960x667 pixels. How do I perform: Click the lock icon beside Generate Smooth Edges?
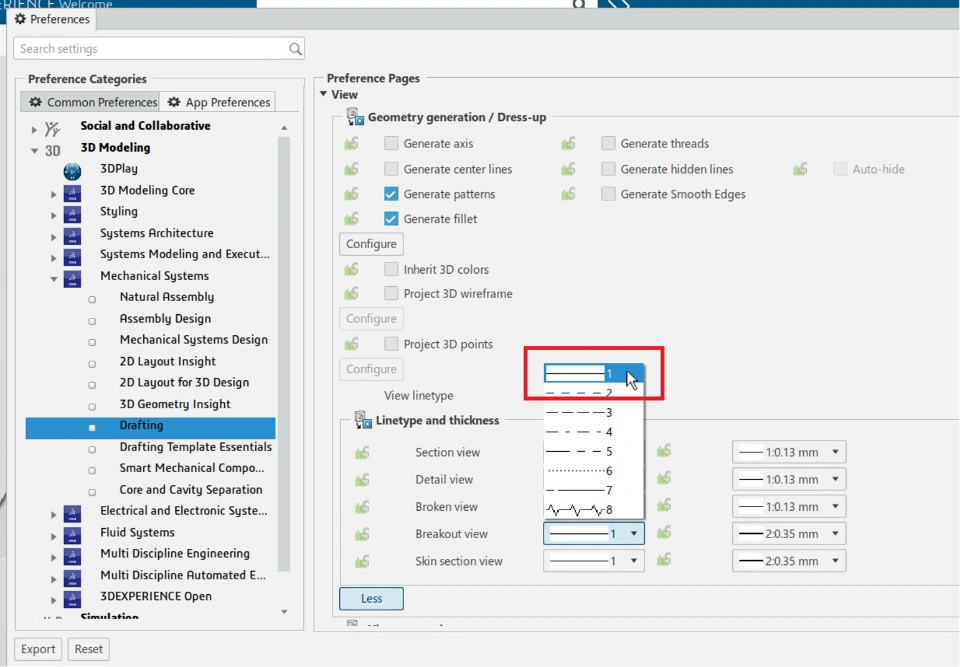(x=568, y=194)
